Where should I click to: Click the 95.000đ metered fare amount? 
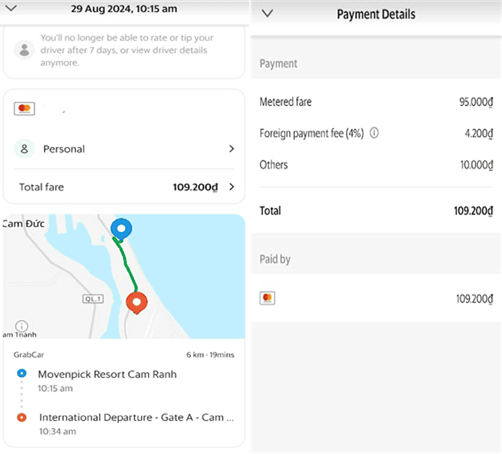(x=476, y=102)
